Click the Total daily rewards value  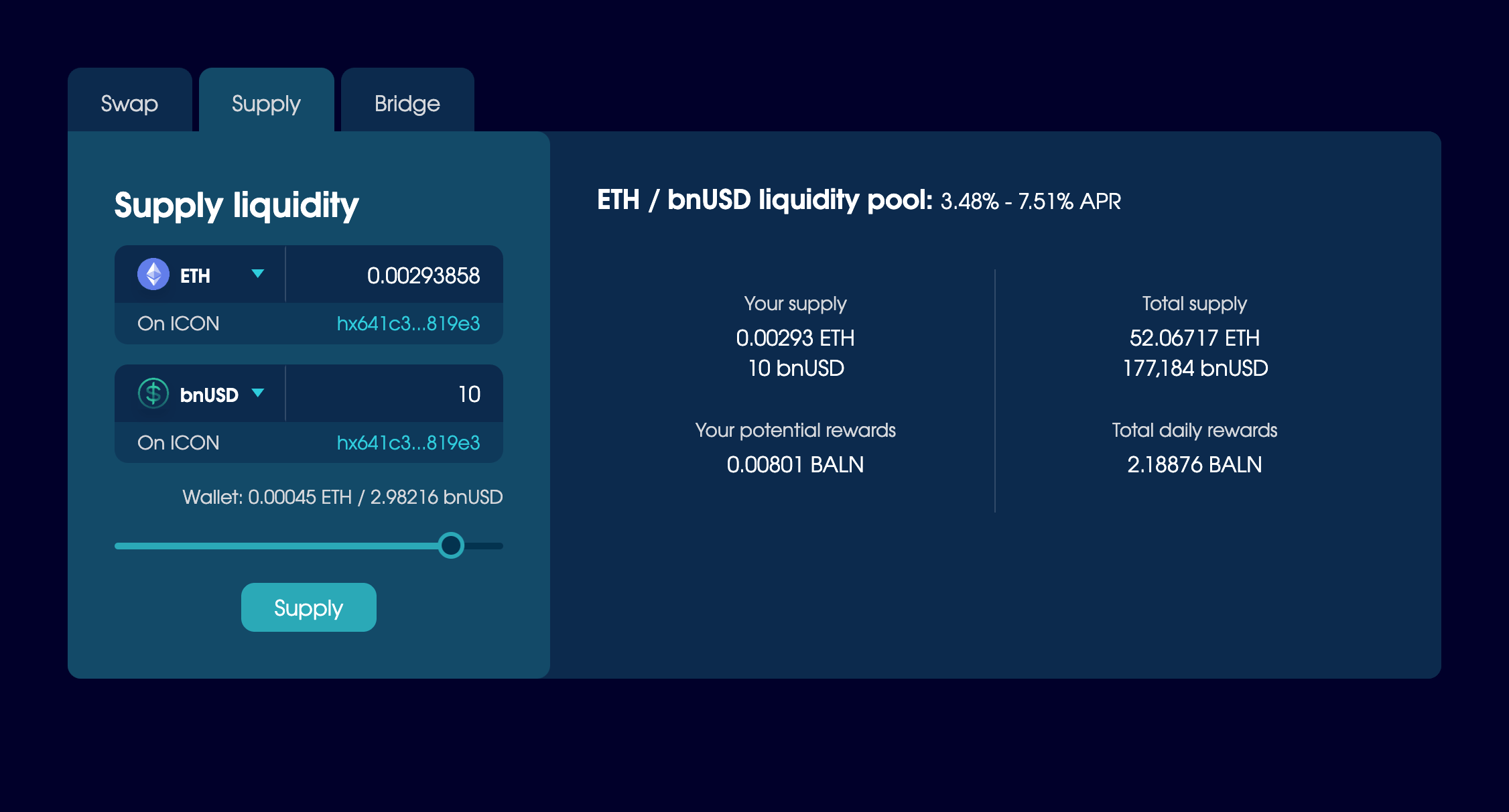tap(1194, 465)
